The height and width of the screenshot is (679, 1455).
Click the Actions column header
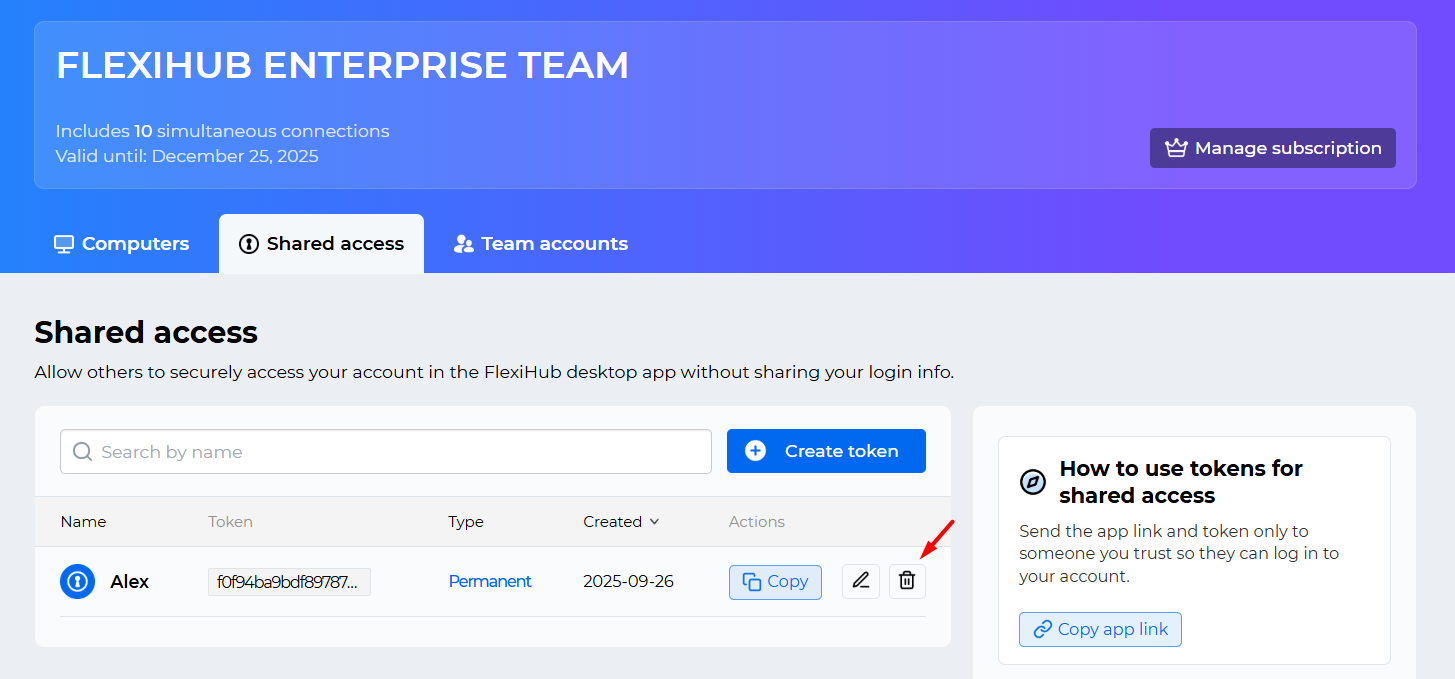(757, 522)
